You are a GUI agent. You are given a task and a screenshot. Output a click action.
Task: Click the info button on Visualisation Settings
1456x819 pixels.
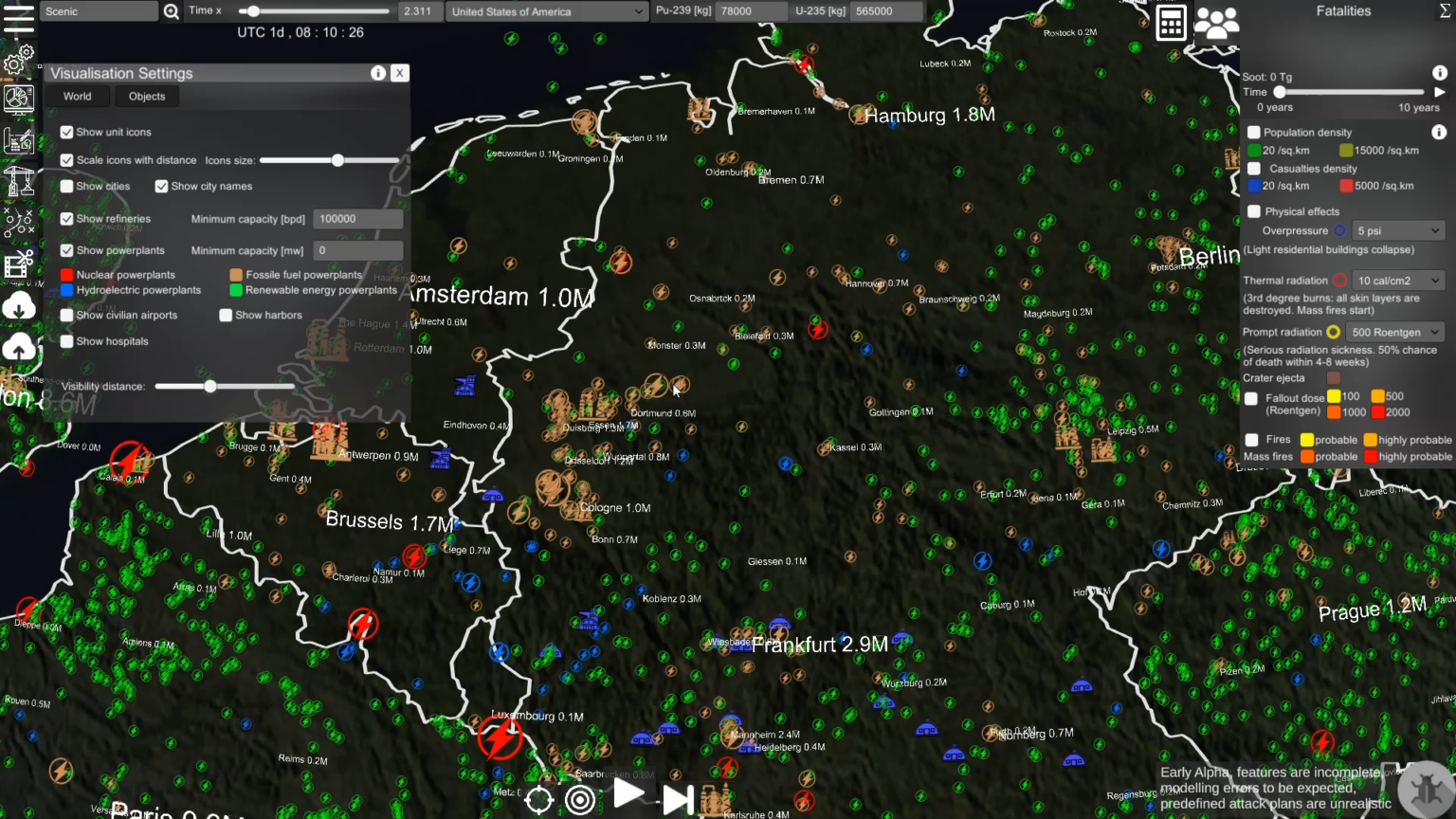click(x=378, y=73)
